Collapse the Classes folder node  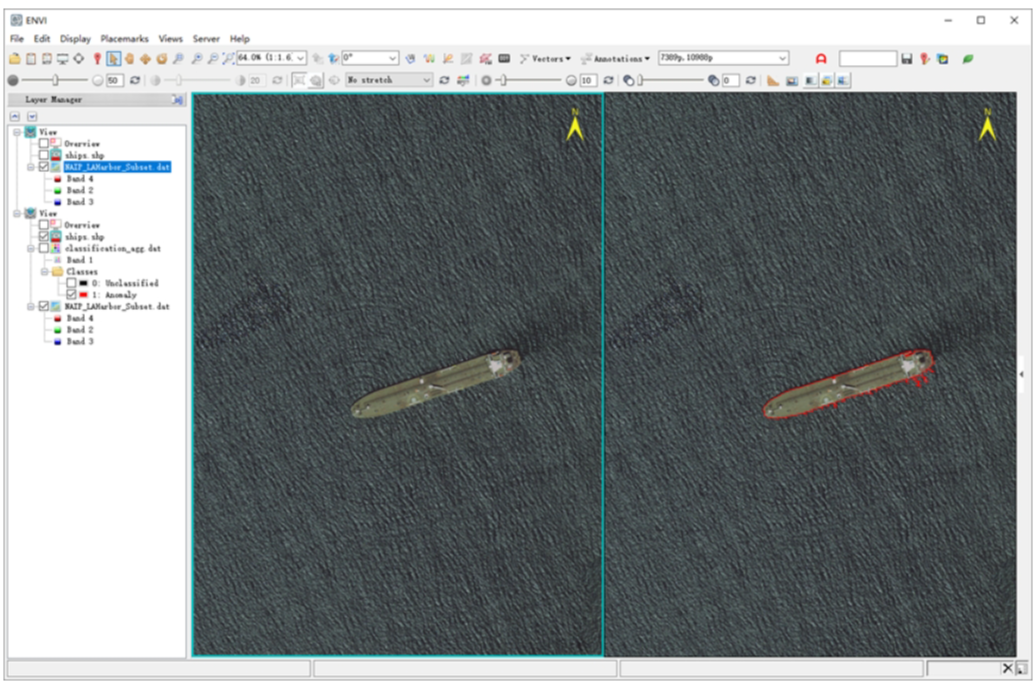pos(44,272)
